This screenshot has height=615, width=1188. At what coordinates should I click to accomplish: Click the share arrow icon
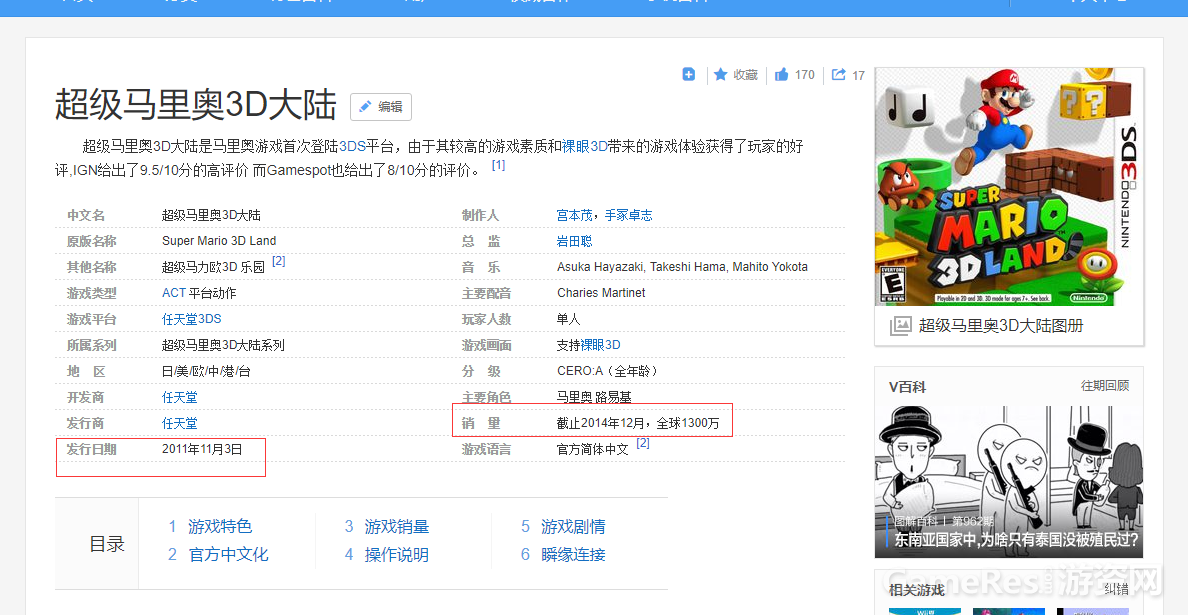tap(838, 74)
